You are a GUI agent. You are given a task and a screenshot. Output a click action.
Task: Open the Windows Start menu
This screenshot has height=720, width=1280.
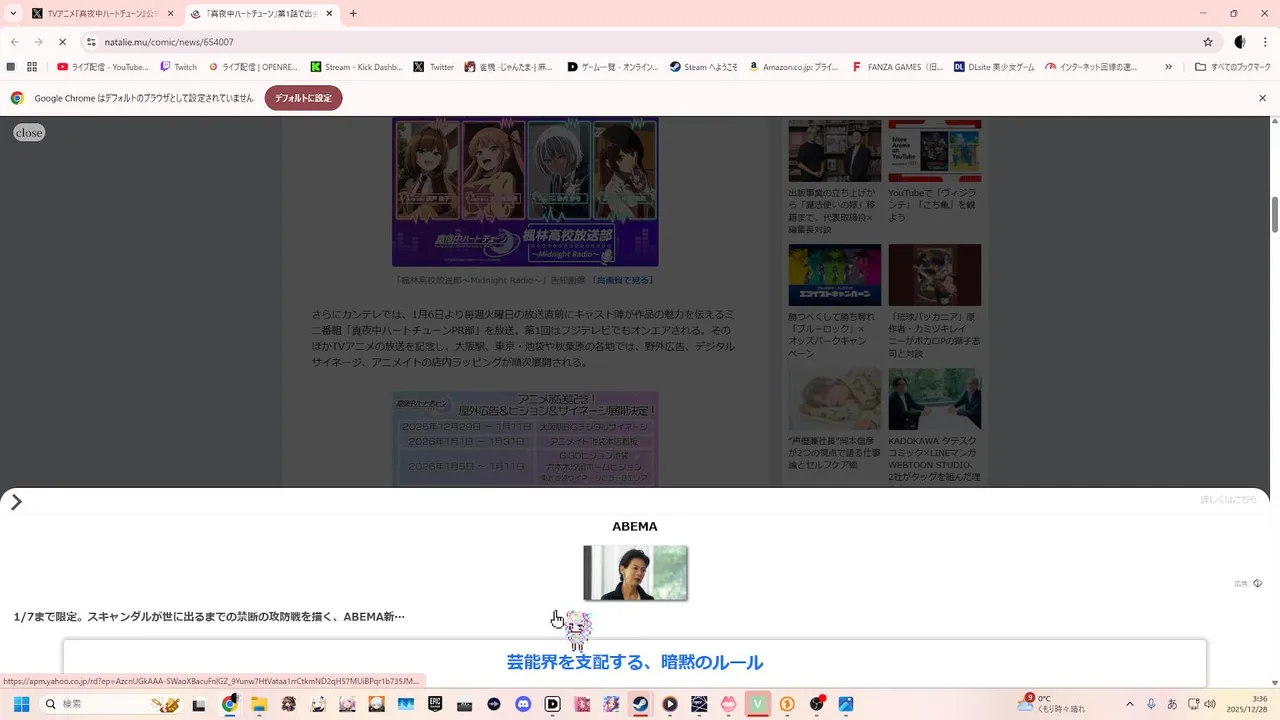[21, 704]
